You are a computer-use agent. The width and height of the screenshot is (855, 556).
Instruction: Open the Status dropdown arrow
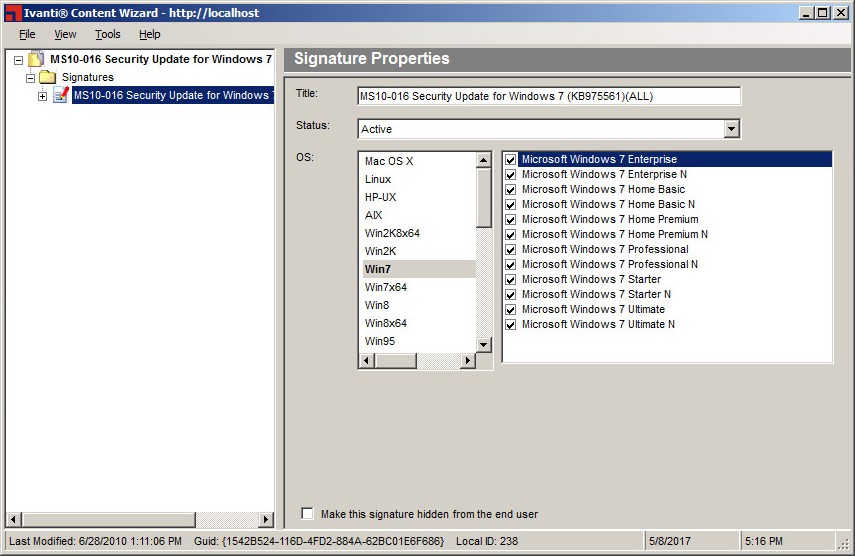coord(731,129)
